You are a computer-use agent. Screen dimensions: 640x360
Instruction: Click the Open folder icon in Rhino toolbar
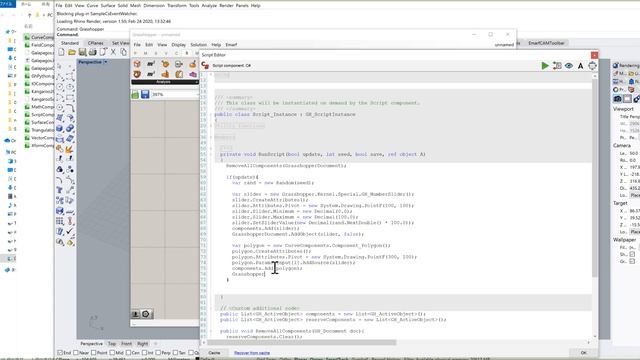click(72, 52)
